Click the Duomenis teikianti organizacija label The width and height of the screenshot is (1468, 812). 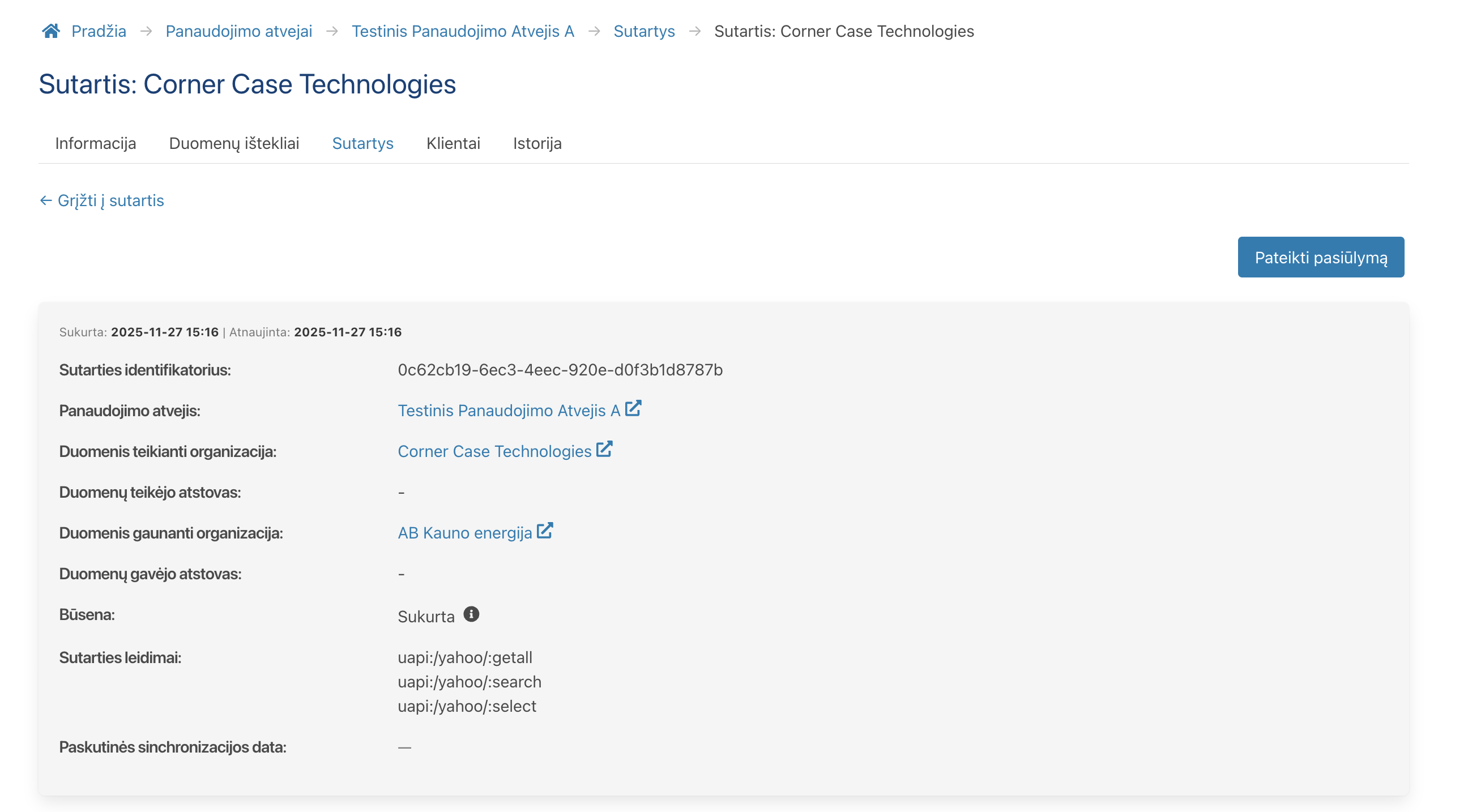pyautogui.click(x=168, y=451)
